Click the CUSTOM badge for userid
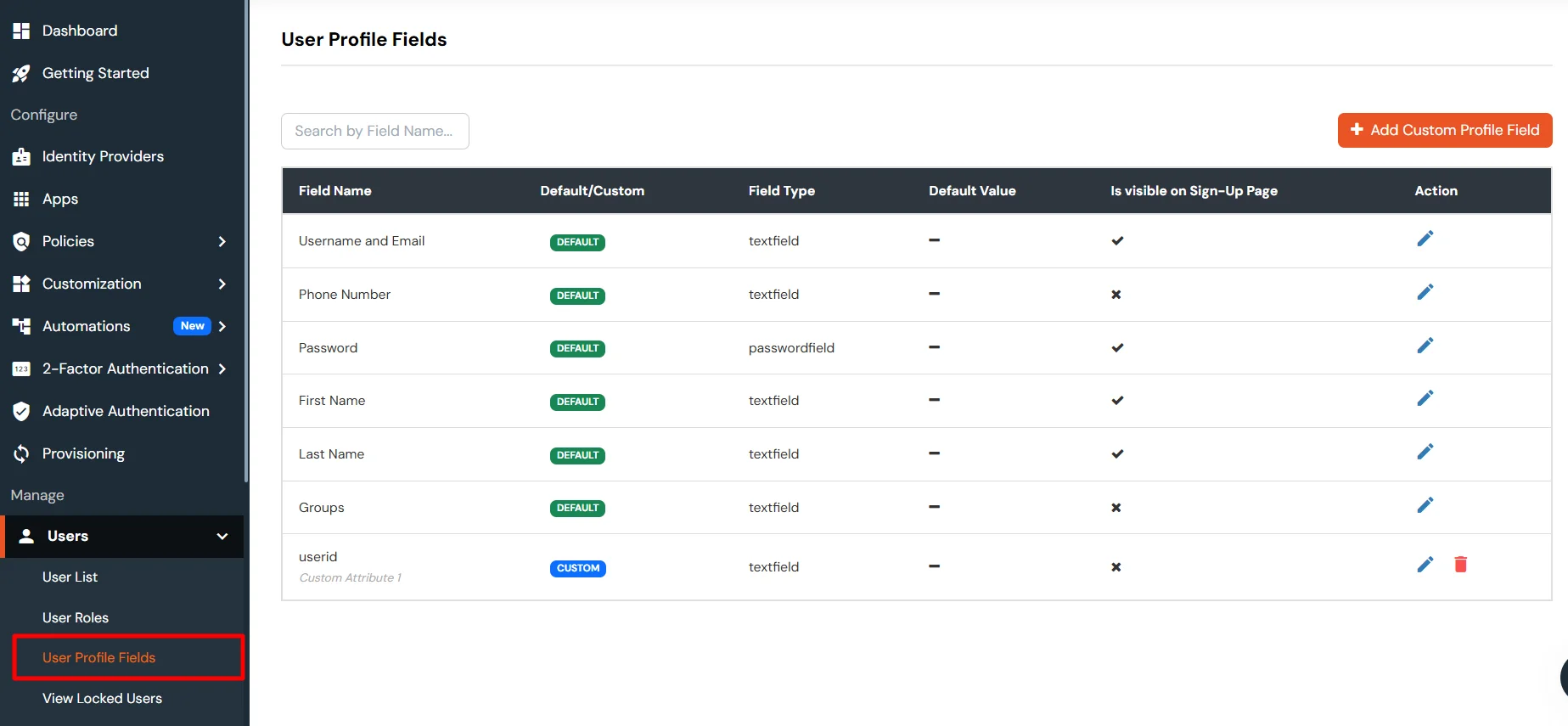The height and width of the screenshot is (726, 1568). coord(578,568)
